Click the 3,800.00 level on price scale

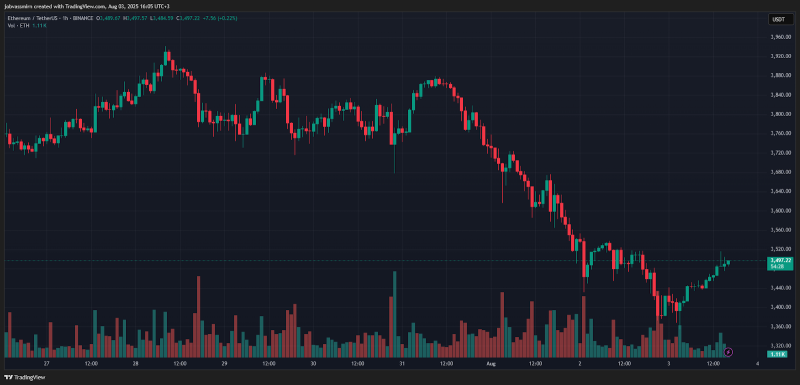(779, 114)
